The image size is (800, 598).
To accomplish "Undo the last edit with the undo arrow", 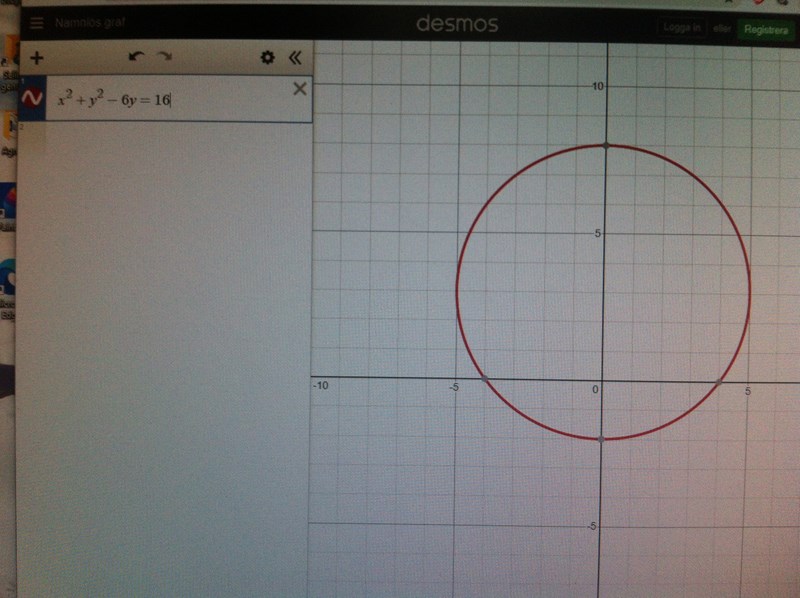I will point(136,58).
